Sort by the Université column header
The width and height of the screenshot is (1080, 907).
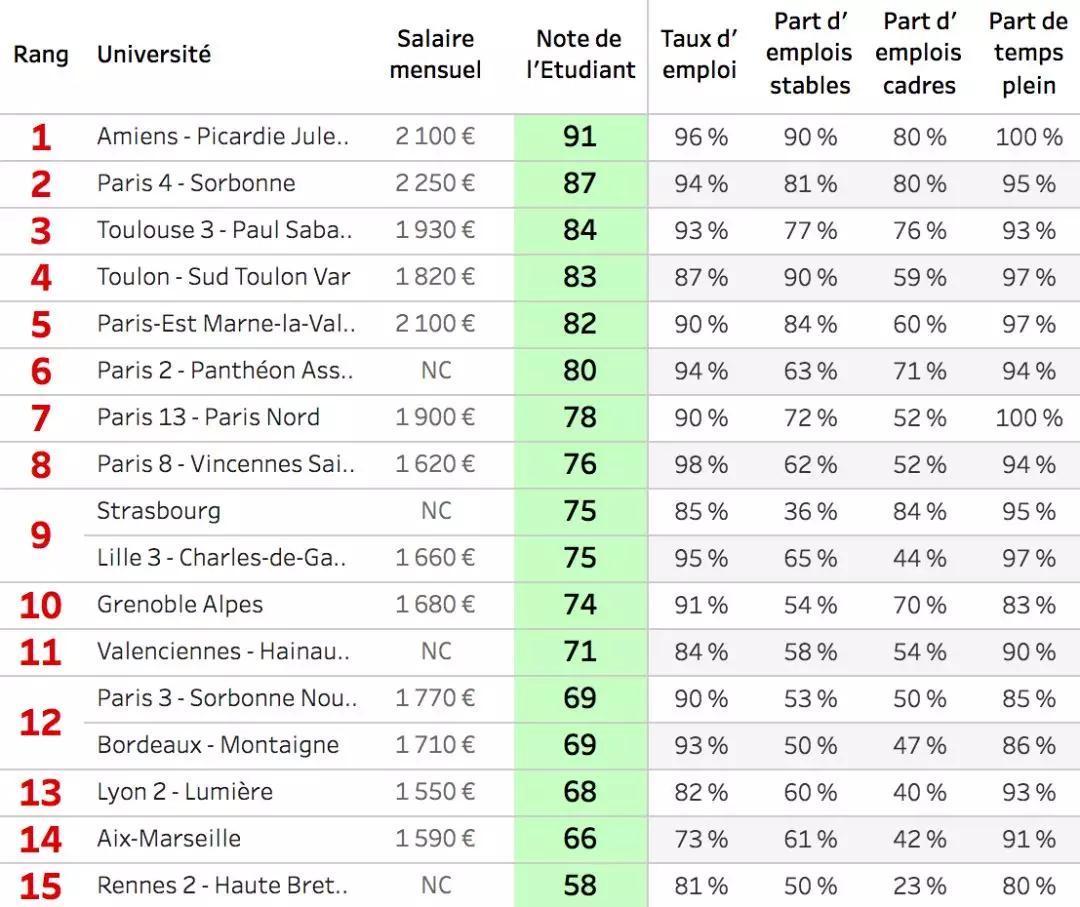153,54
